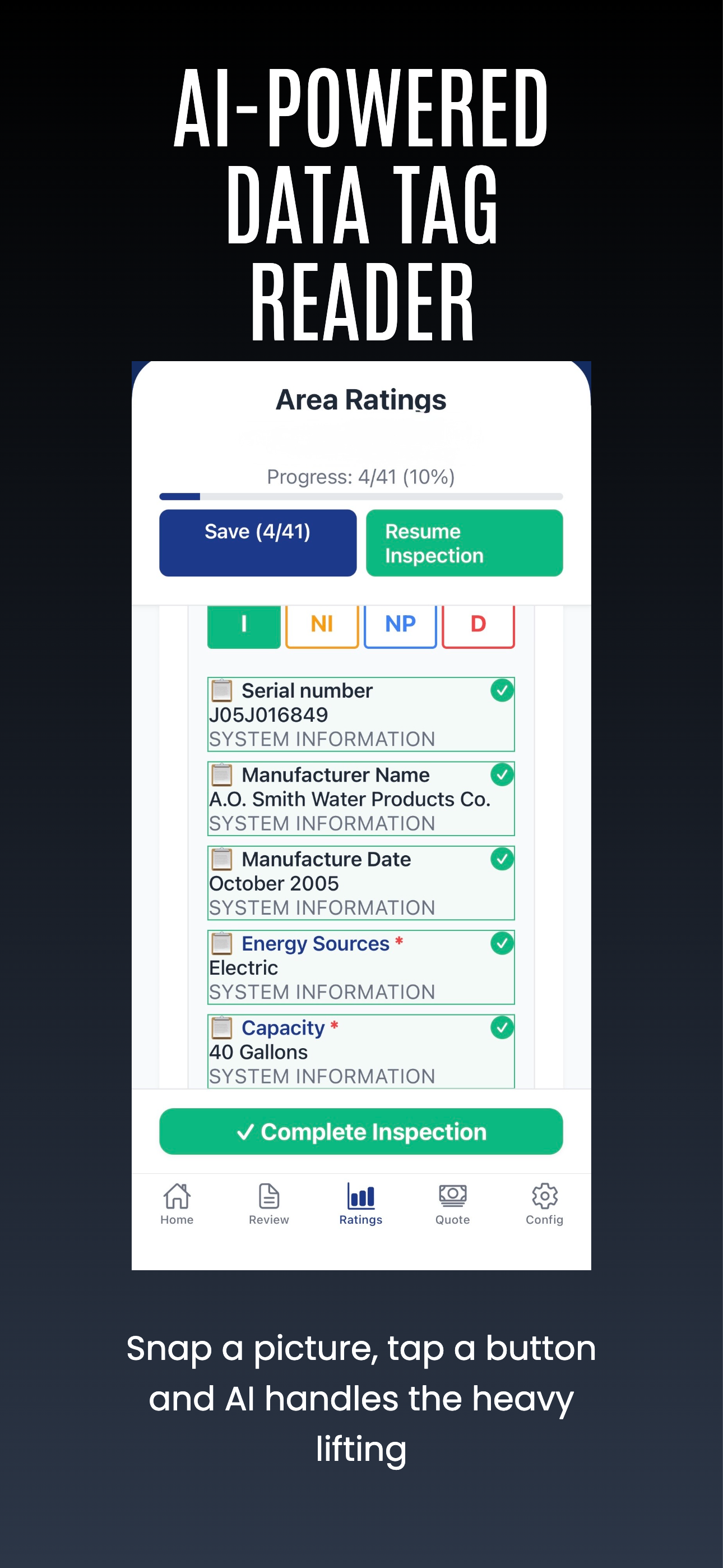Click SYSTEM INFORMATION under Manufacturer Name
This screenshot has width=723, height=1568.
322,823
